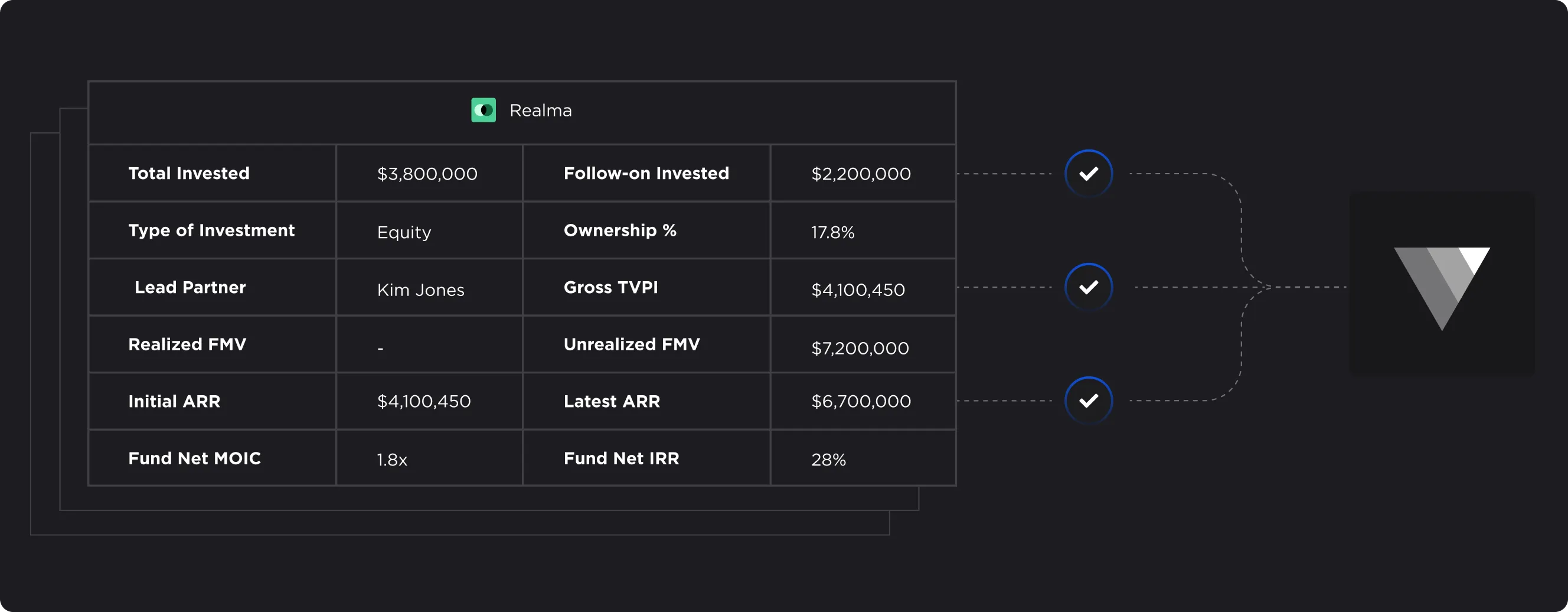
Task: Select the $3,800,000 total invested value
Action: (x=427, y=174)
